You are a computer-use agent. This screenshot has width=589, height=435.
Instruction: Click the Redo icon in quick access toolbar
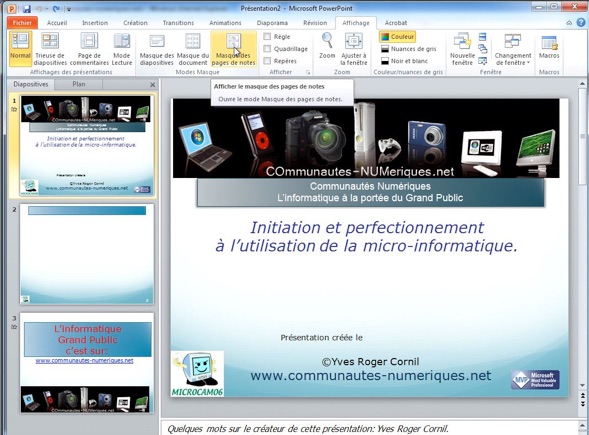pyautogui.click(x=56, y=8)
